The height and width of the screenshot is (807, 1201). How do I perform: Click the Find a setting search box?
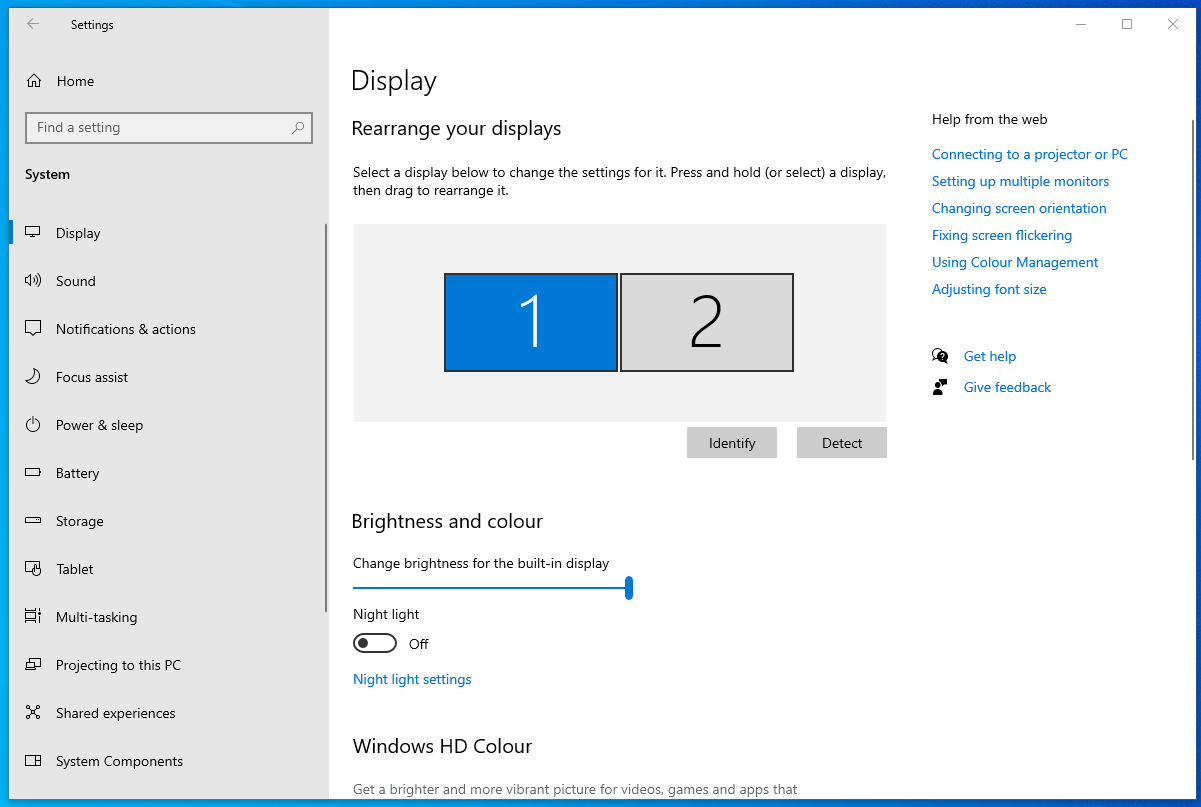169,128
